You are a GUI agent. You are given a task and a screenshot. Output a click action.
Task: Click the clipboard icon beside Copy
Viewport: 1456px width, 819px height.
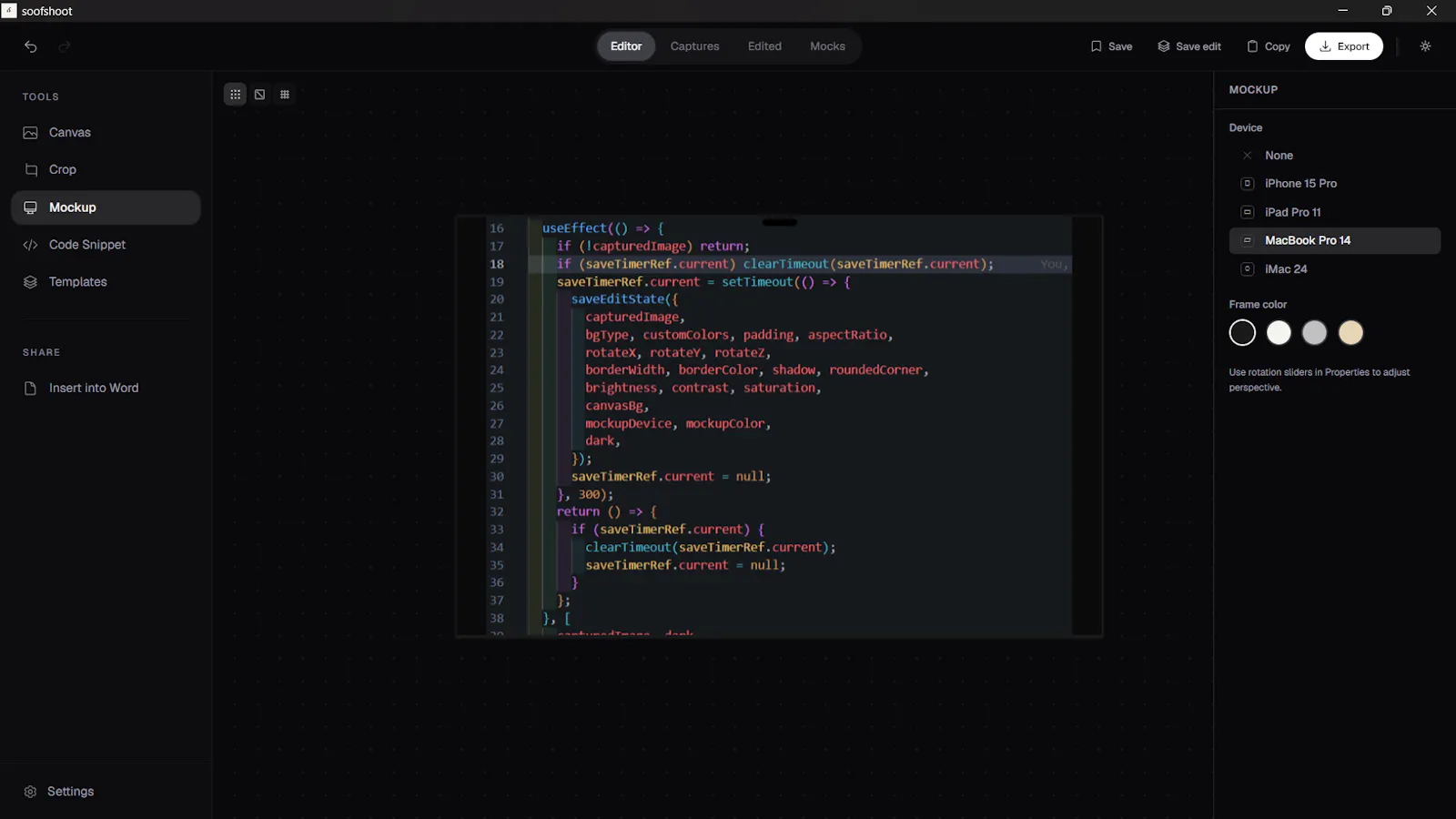coord(1252,46)
